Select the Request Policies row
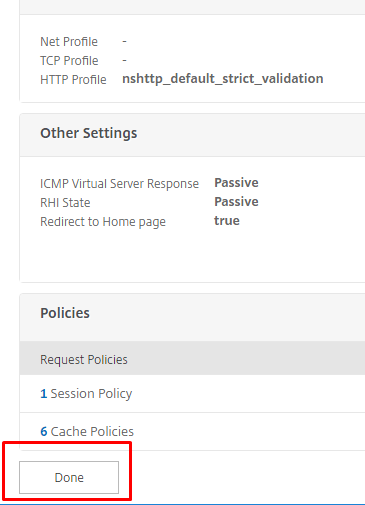 tap(192, 359)
